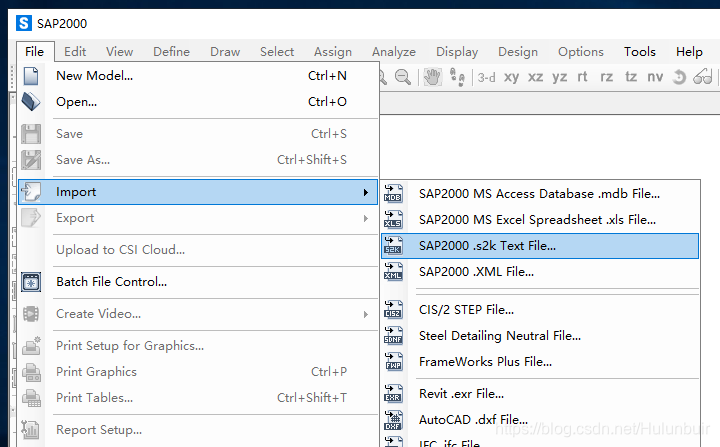Click the Export icon in File menu
Viewport: 720px width, 447px height.
(x=31, y=218)
